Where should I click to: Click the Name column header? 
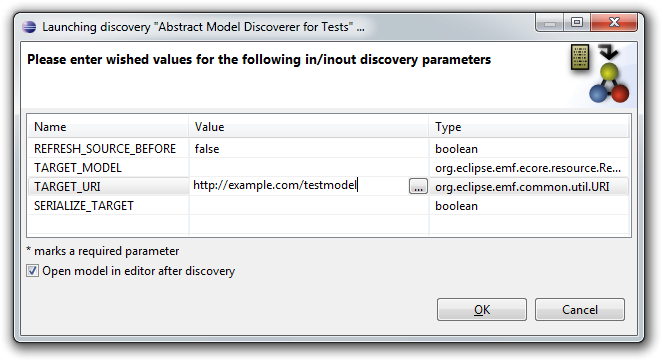click(x=108, y=127)
